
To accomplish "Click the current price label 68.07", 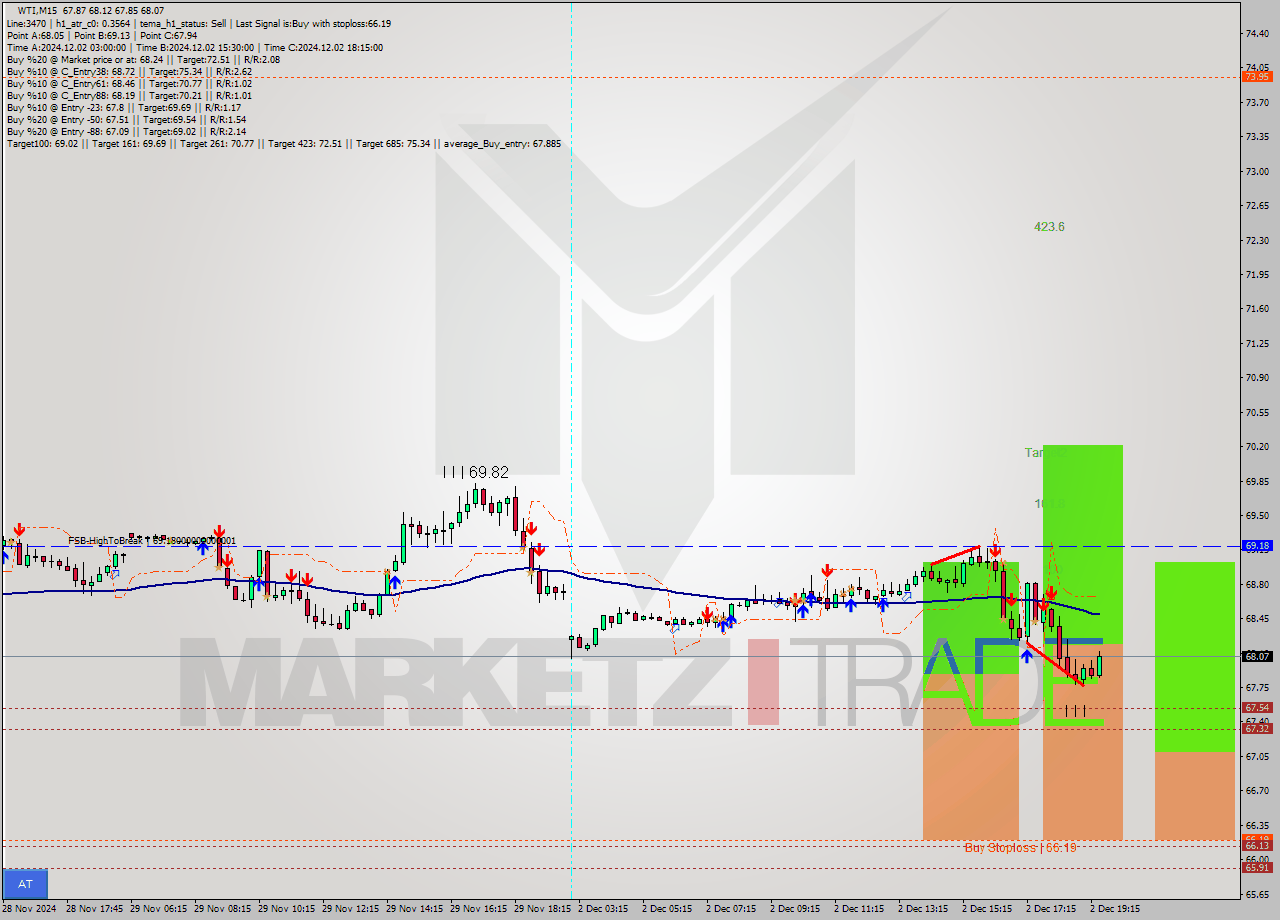I will (1257, 656).
